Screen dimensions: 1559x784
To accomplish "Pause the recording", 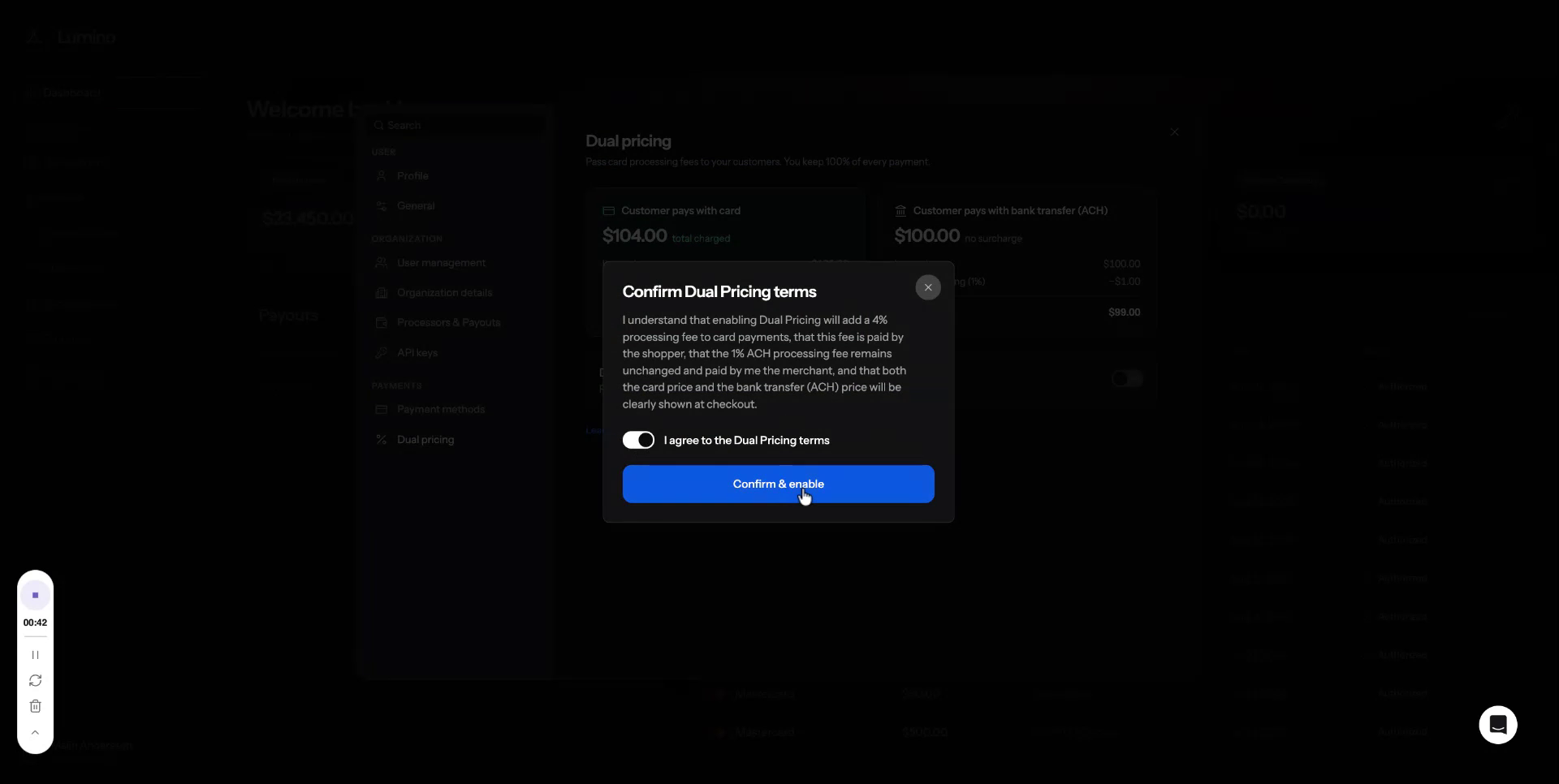I will (35, 655).
